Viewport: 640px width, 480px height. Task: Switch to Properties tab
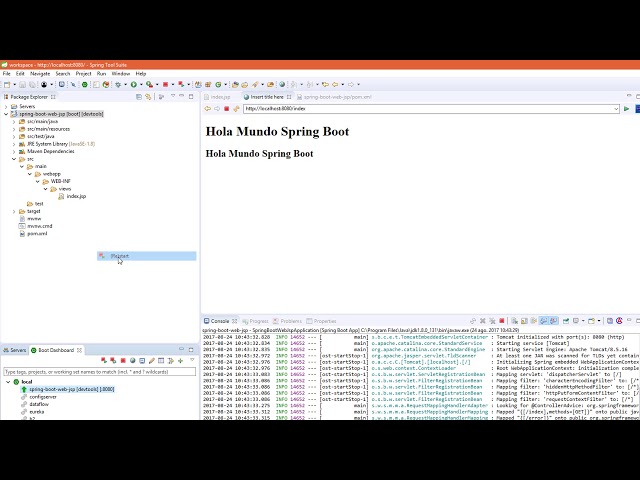[322, 321]
